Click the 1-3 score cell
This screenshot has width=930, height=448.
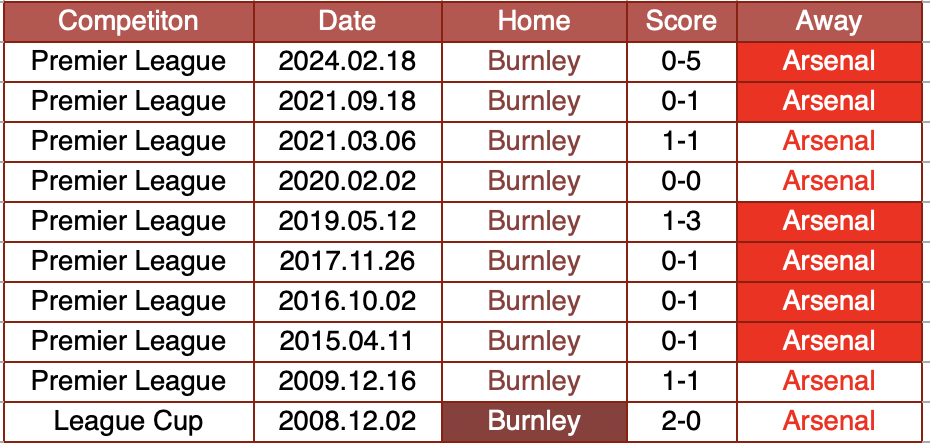click(681, 221)
